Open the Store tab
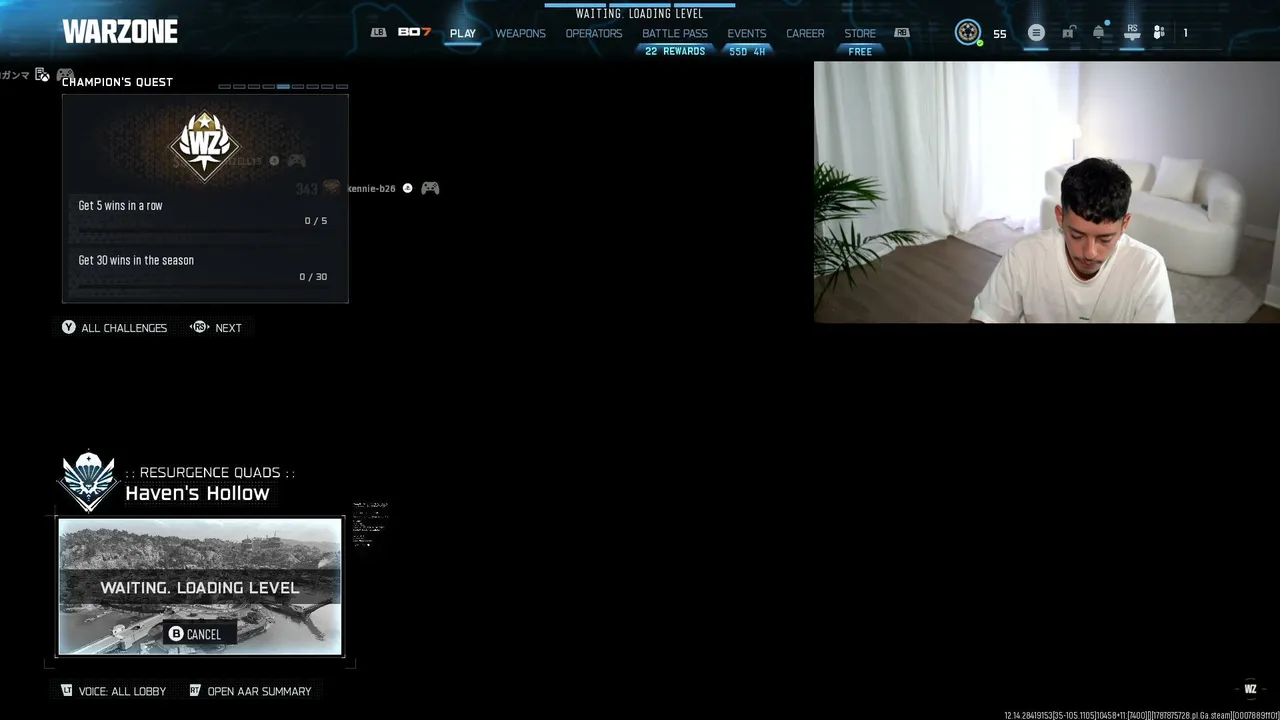The height and width of the screenshot is (720, 1280). click(860, 33)
